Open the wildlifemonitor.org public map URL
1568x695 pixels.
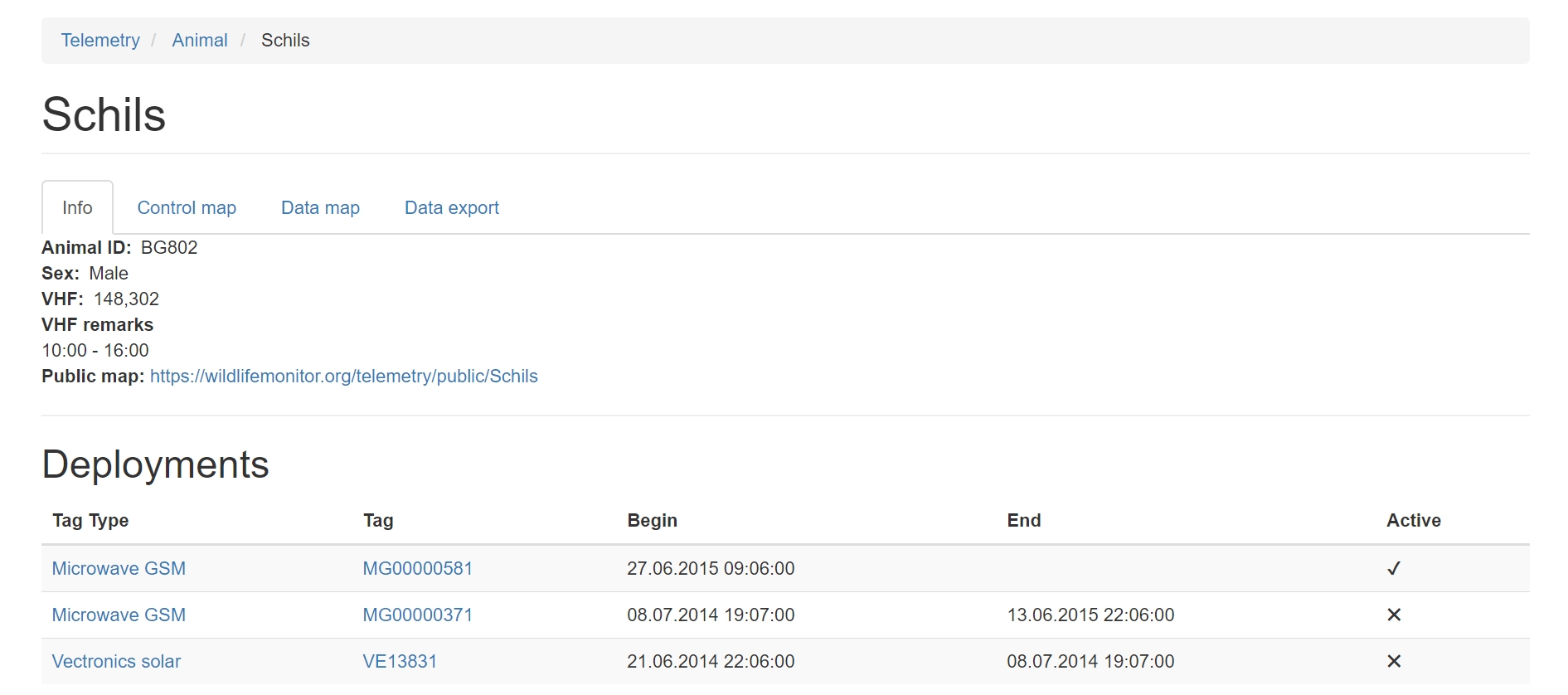point(343,376)
